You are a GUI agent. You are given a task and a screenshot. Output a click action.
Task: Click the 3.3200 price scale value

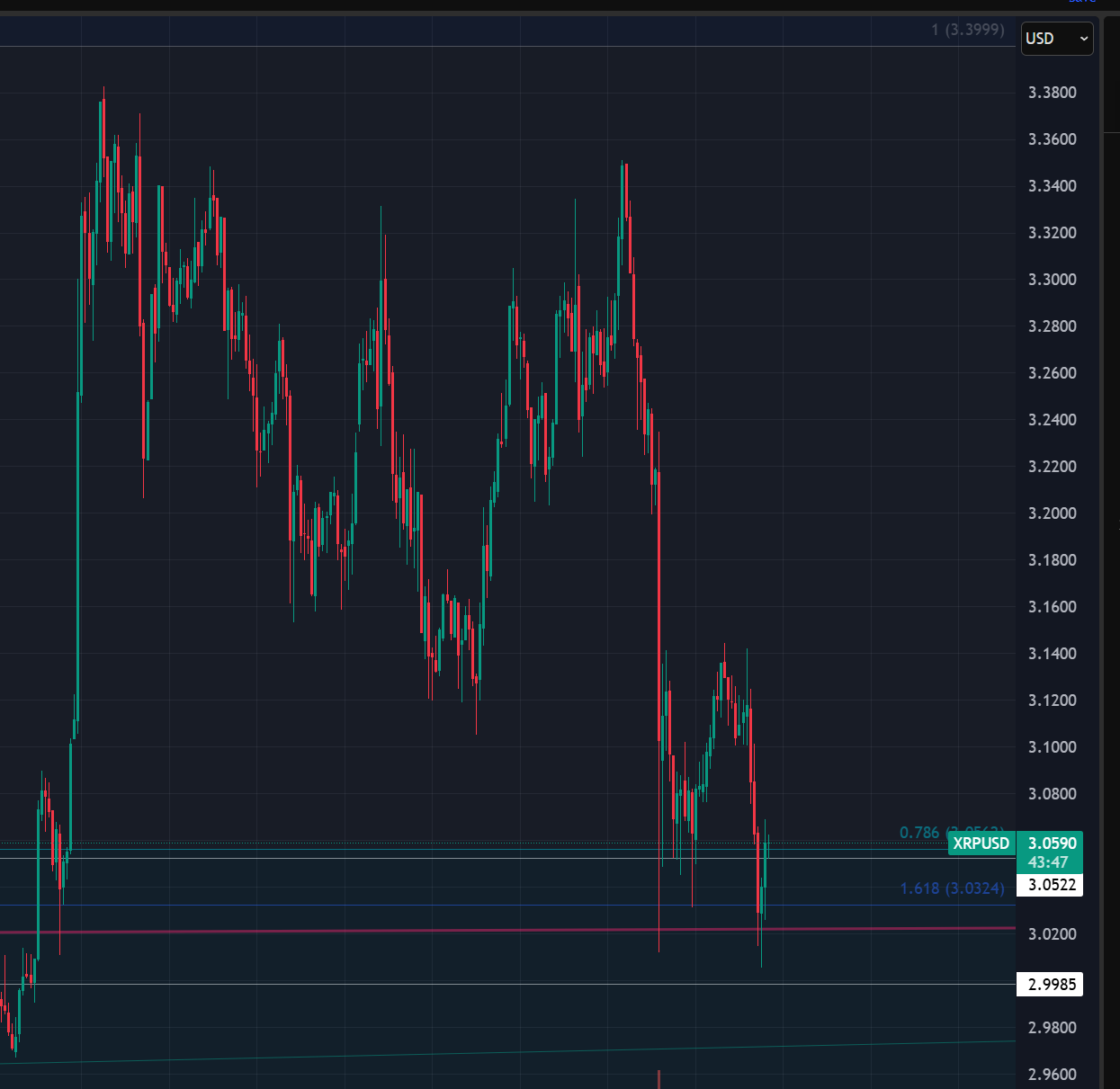1053,233
